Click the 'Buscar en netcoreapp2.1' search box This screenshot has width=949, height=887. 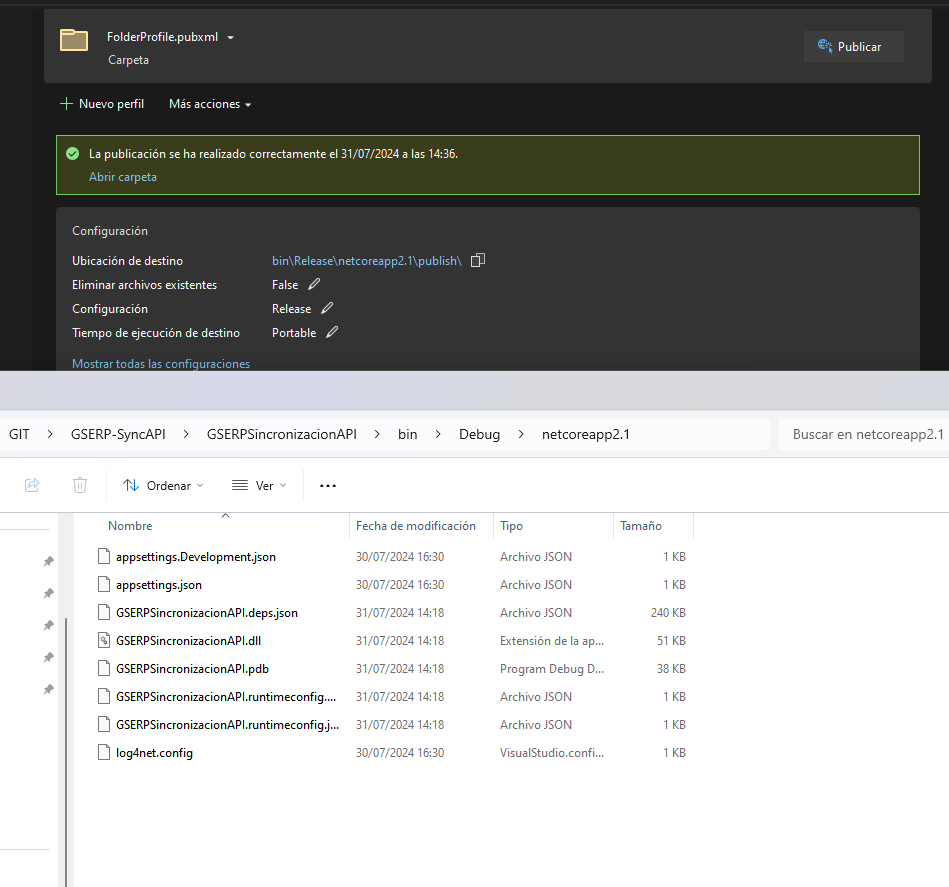tap(862, 434)
